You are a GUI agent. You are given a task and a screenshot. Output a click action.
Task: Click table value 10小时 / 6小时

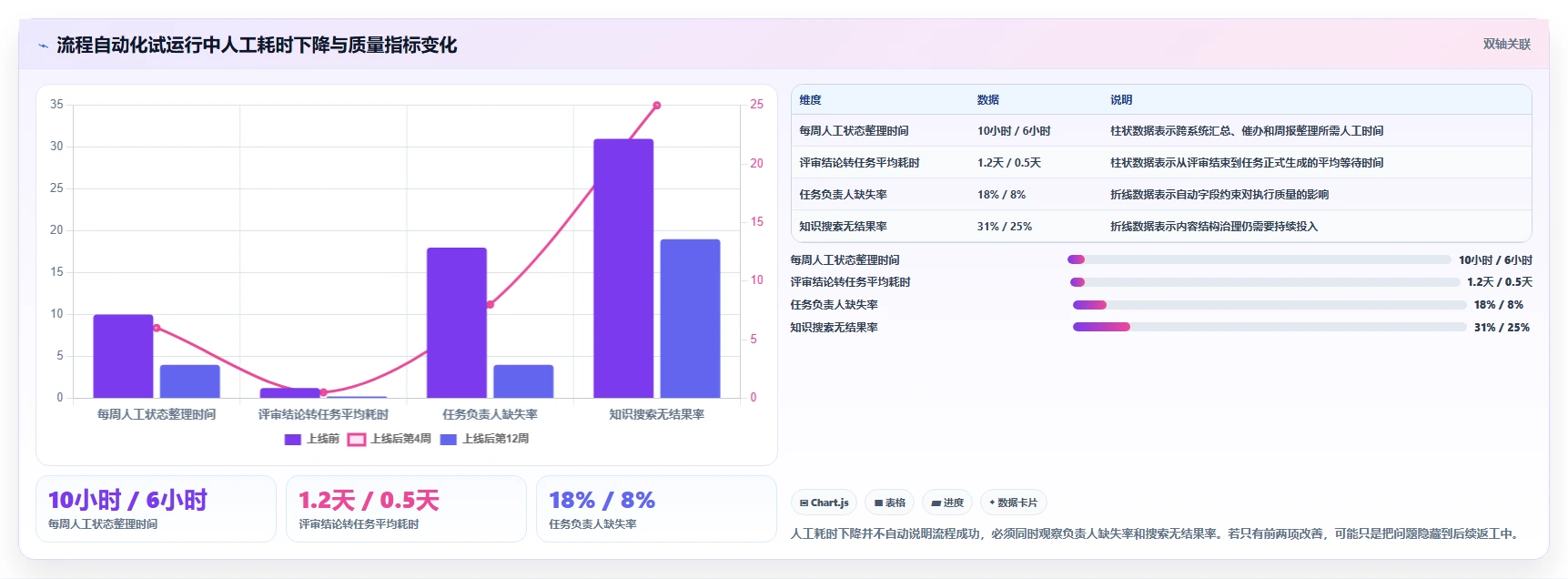tap(1014, 131)
